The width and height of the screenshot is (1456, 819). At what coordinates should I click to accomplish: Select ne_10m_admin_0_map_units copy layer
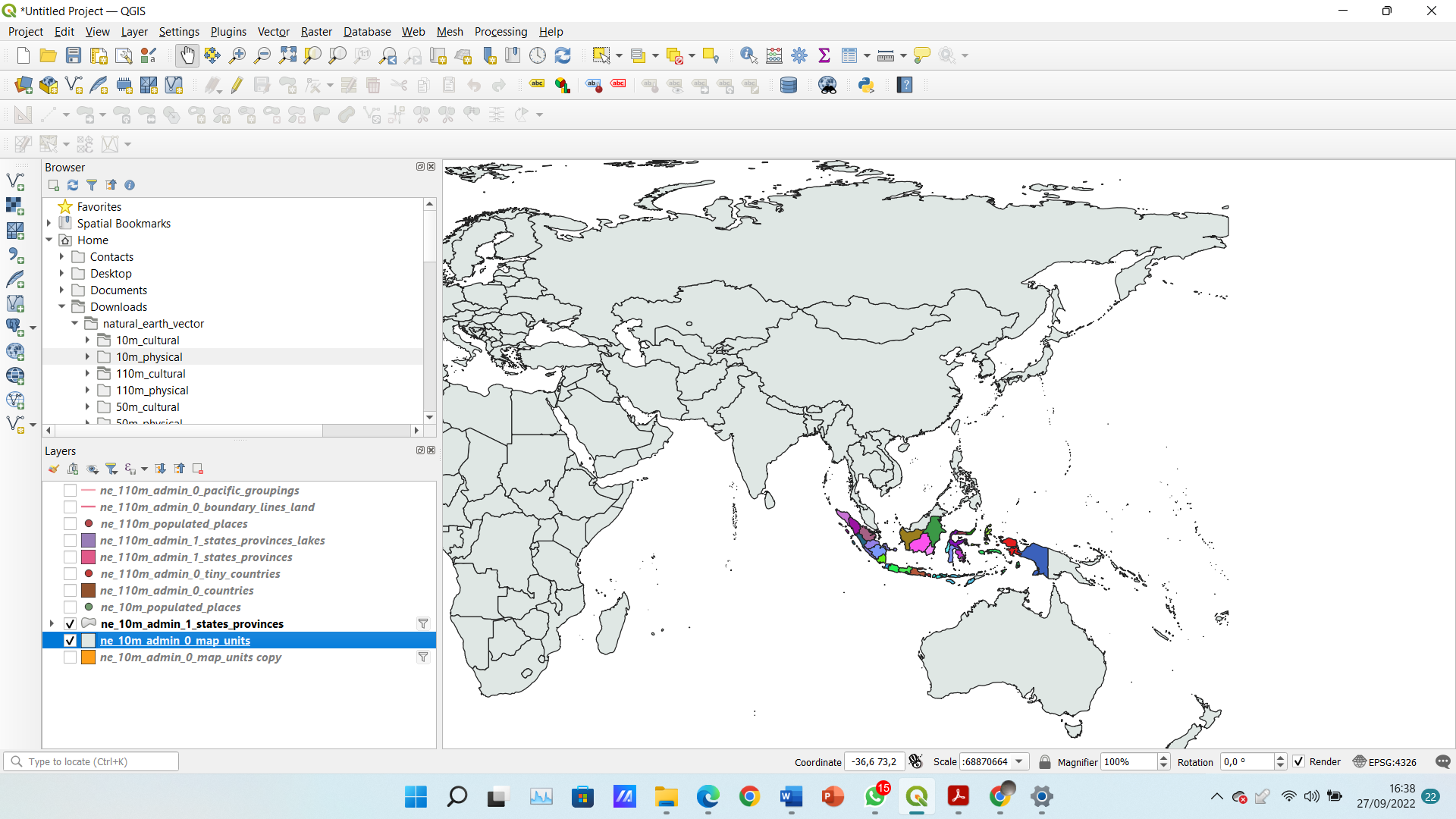tap(191, 657)
